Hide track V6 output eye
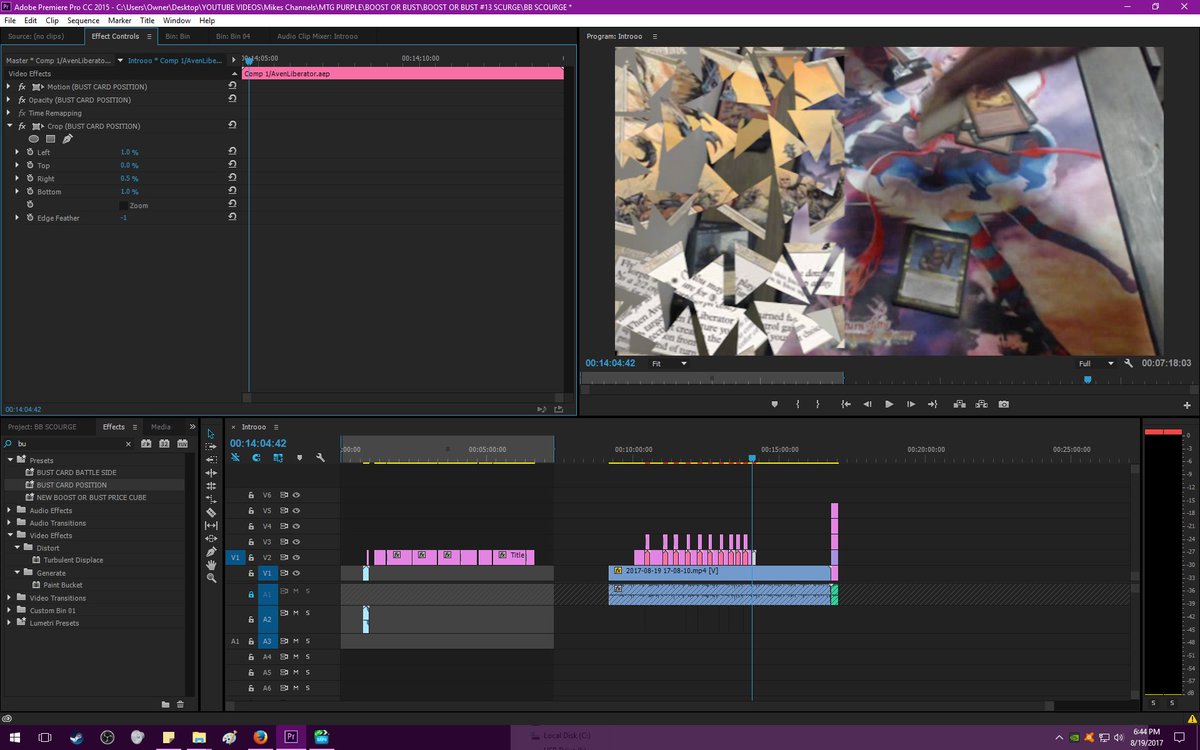1200x750 pixels. [x=297, y=495]
